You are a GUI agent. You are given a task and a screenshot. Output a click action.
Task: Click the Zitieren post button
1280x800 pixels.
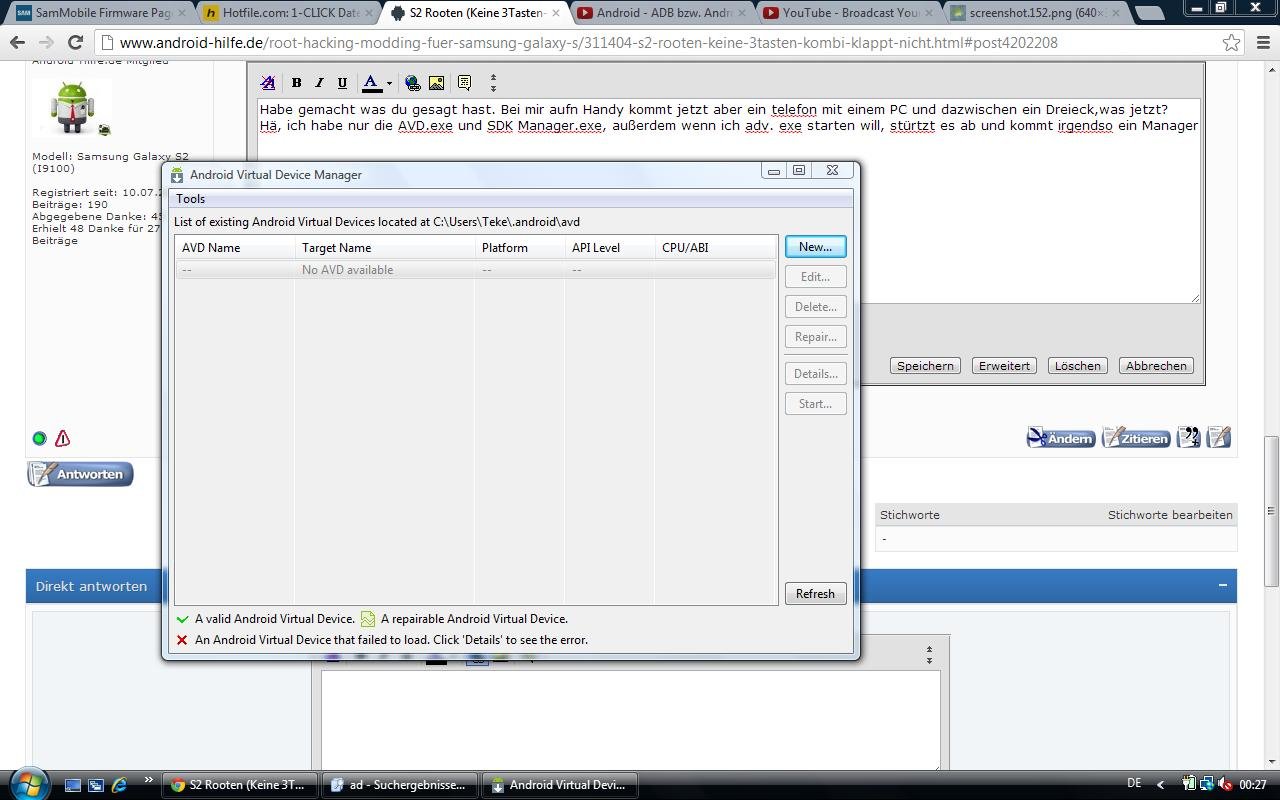pos(1136,438)
